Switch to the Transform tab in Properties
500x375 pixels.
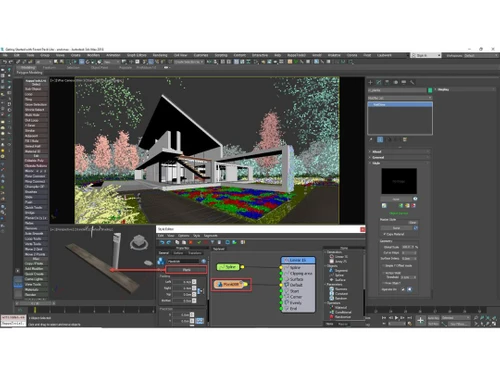pos(194,253)
